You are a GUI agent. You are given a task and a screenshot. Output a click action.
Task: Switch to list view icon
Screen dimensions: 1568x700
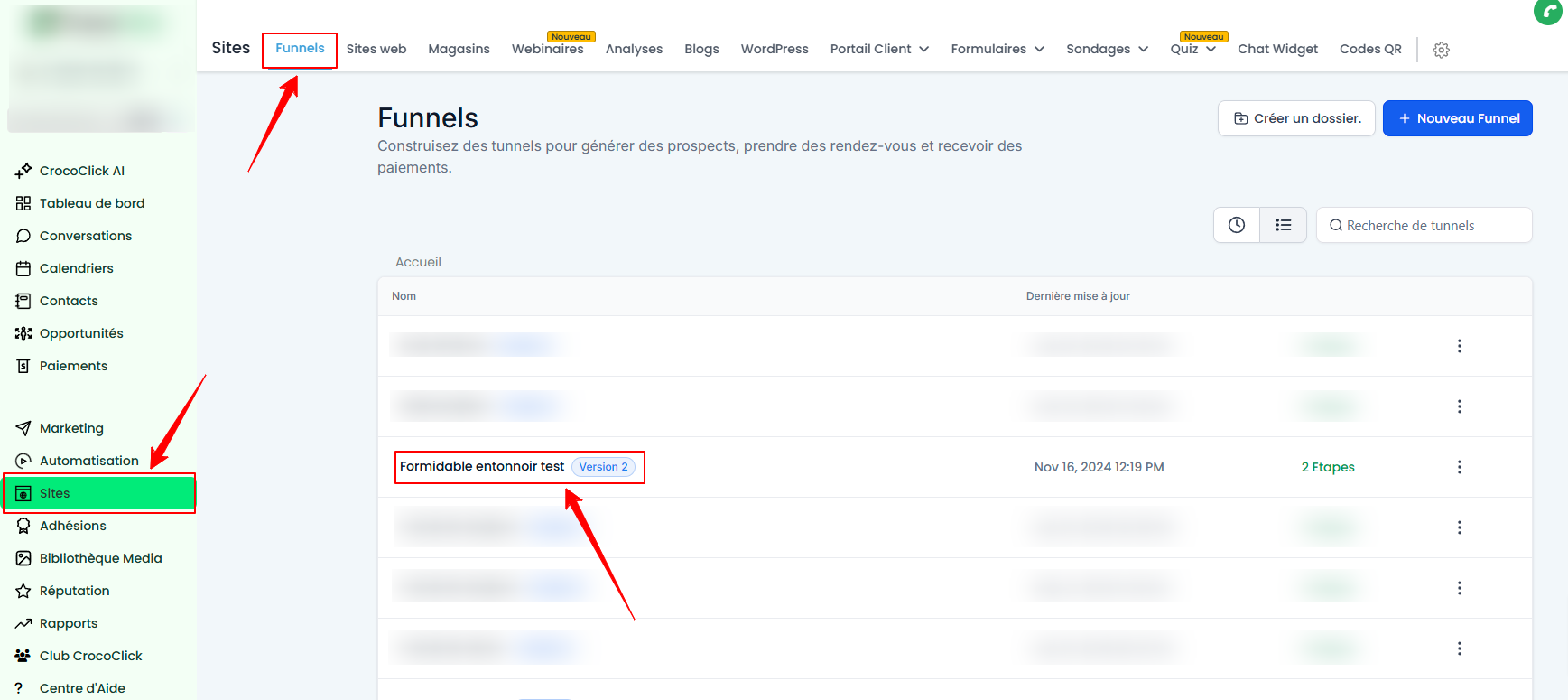pyautogui.click(x=1284, y=225)
